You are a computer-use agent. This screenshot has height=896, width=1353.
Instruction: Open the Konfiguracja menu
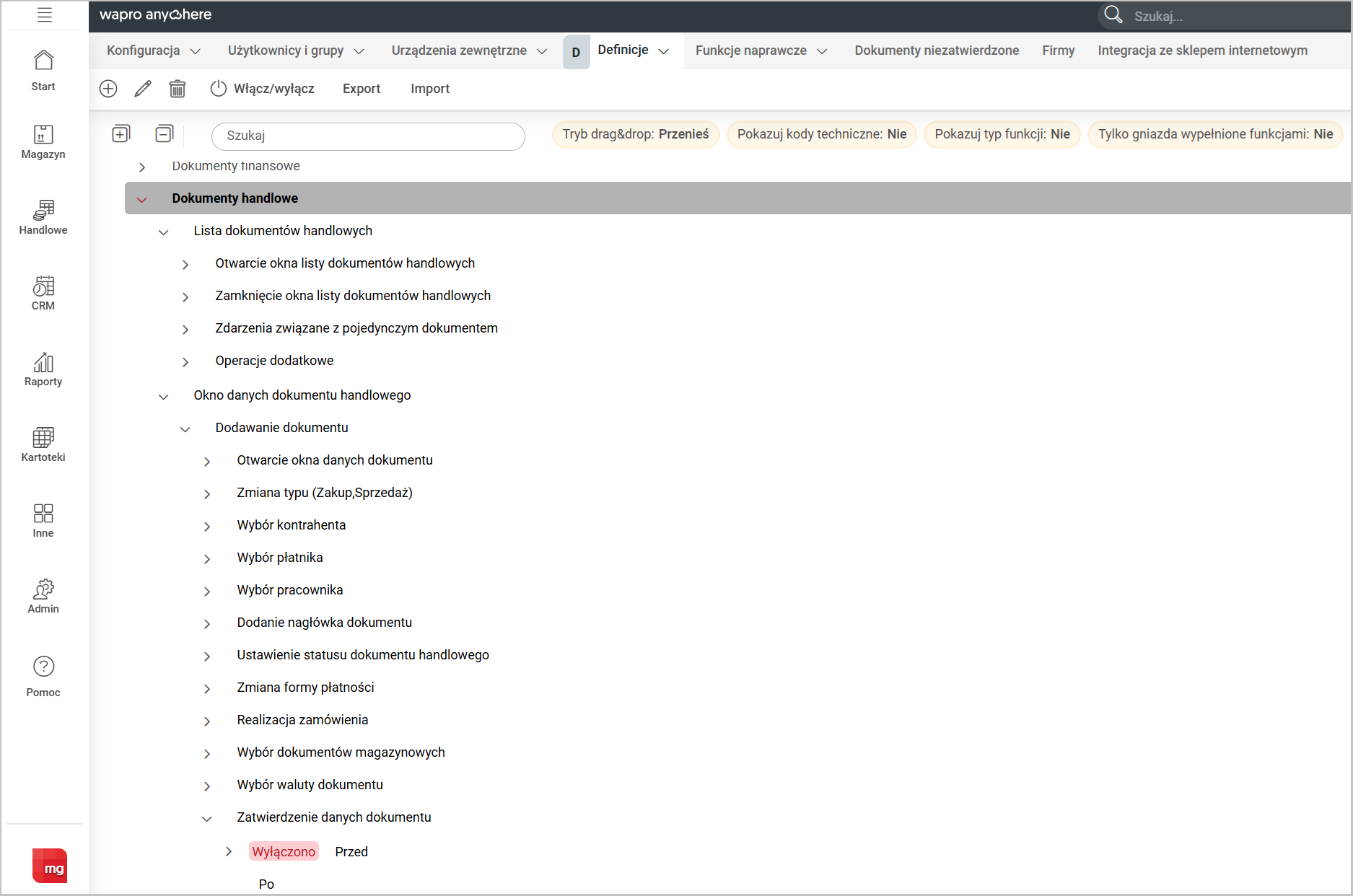[x=153, y=50]
